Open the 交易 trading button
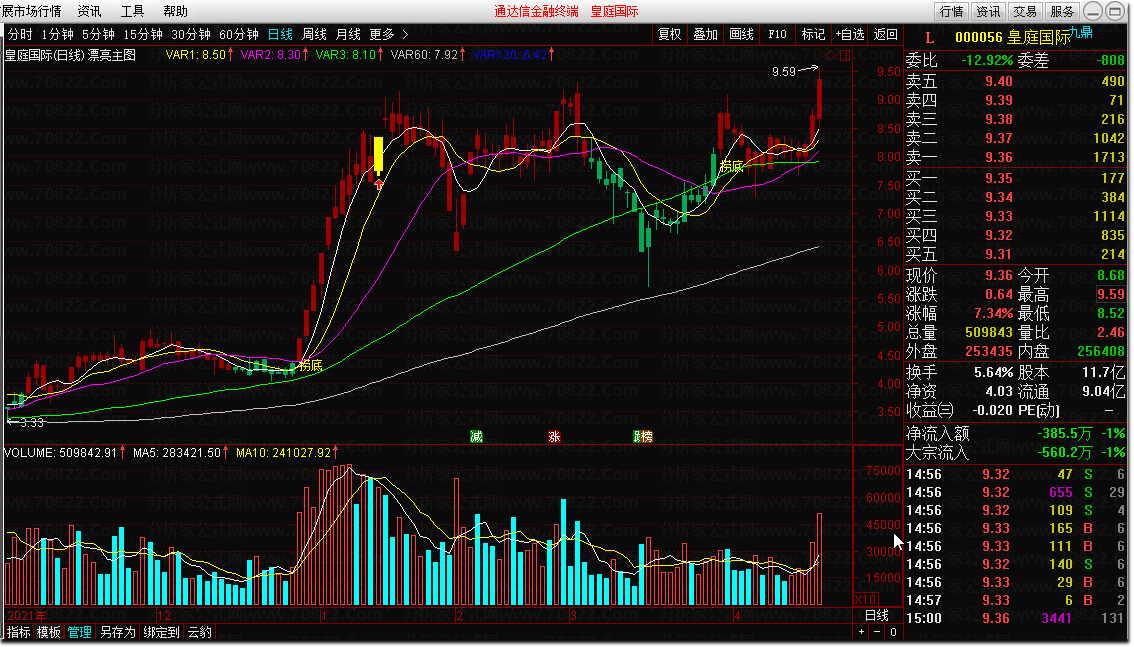 pyautogui.click(x=1025, y=11)
